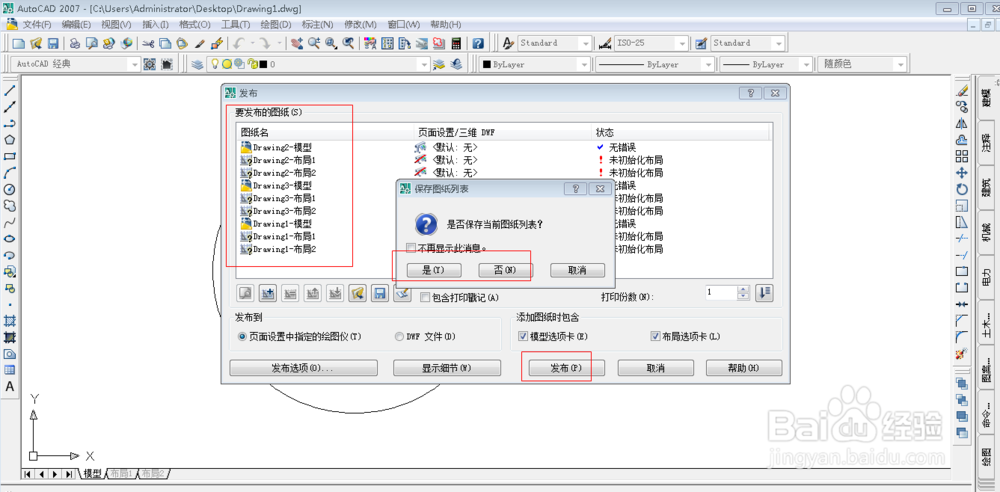1000x492 pixels.
Task: Open the text style Standard dropdown
Action: [585, 43]
